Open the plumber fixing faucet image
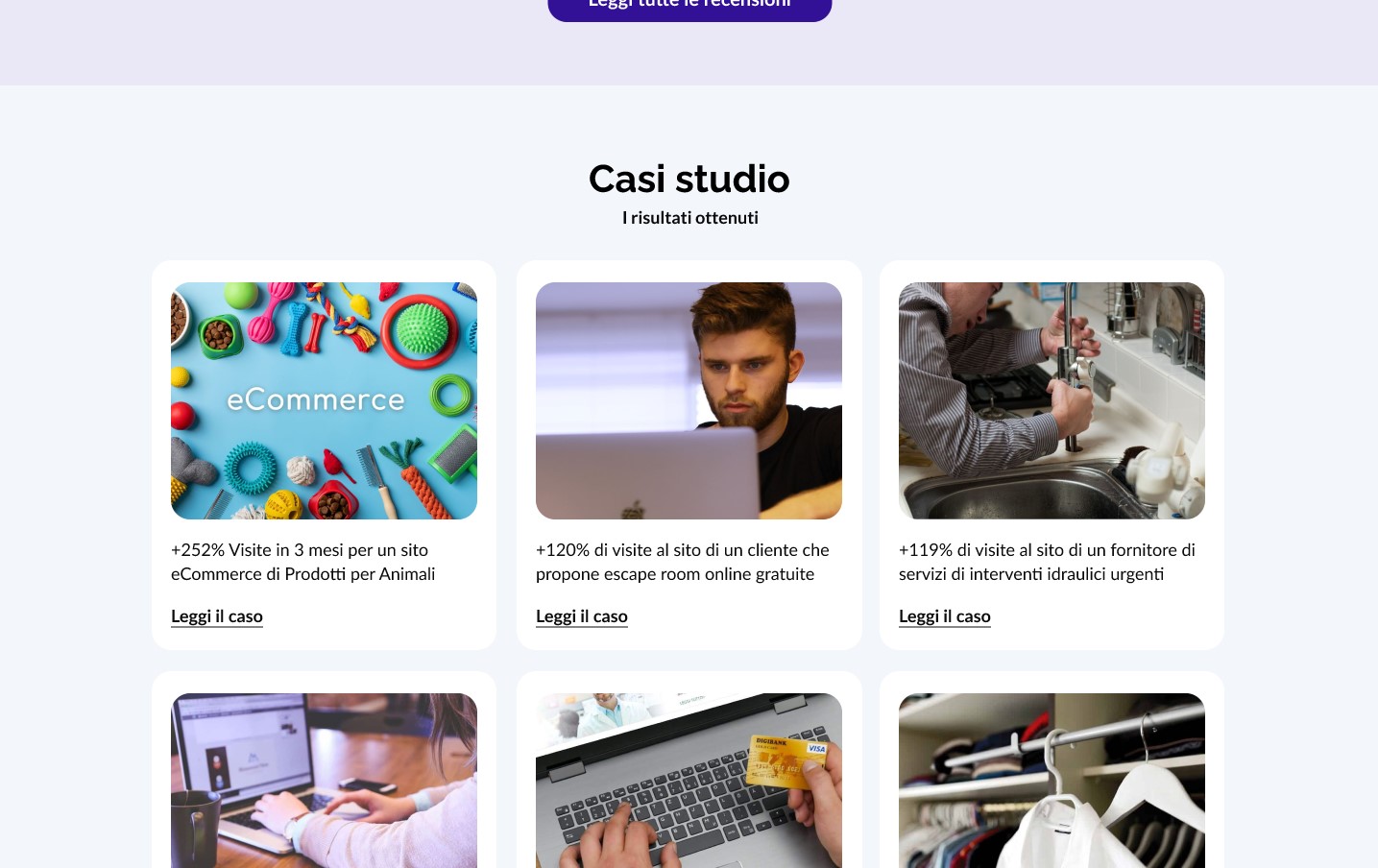The width and height of the screenshot is (1378, 868). tap(1052, 400)
